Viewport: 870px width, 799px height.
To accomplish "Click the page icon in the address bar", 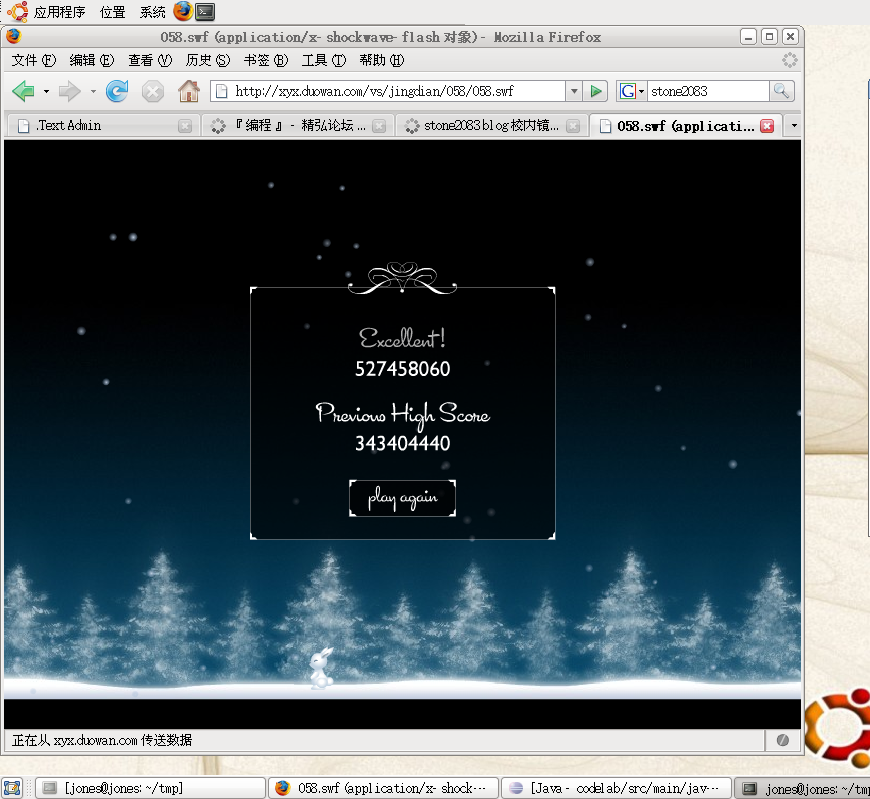I will pos(221,91).
